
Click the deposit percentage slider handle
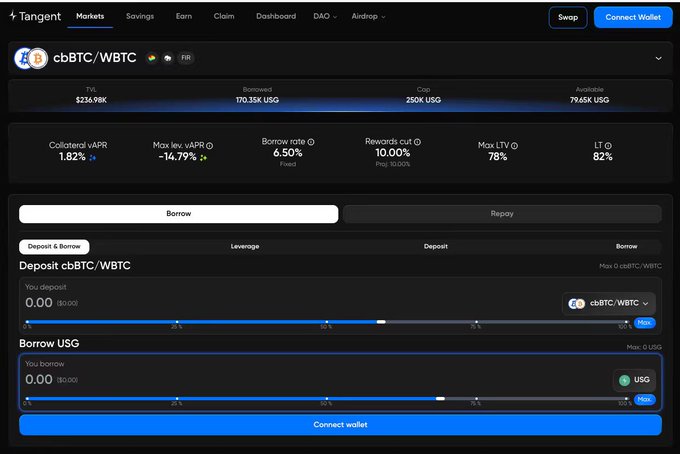point(381,322)
